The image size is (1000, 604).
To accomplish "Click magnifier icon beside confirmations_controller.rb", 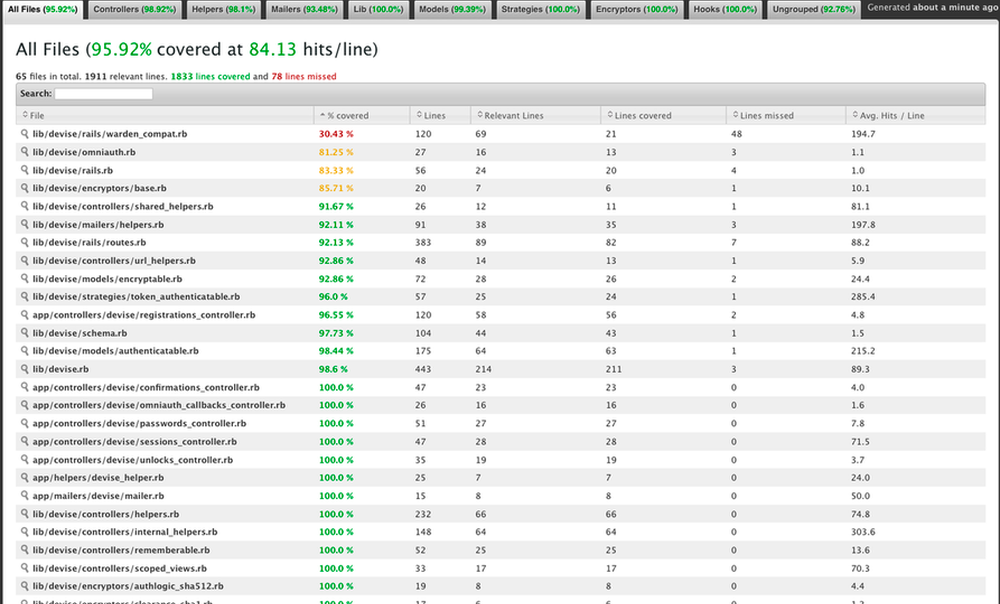I will (x=25, y=387).
